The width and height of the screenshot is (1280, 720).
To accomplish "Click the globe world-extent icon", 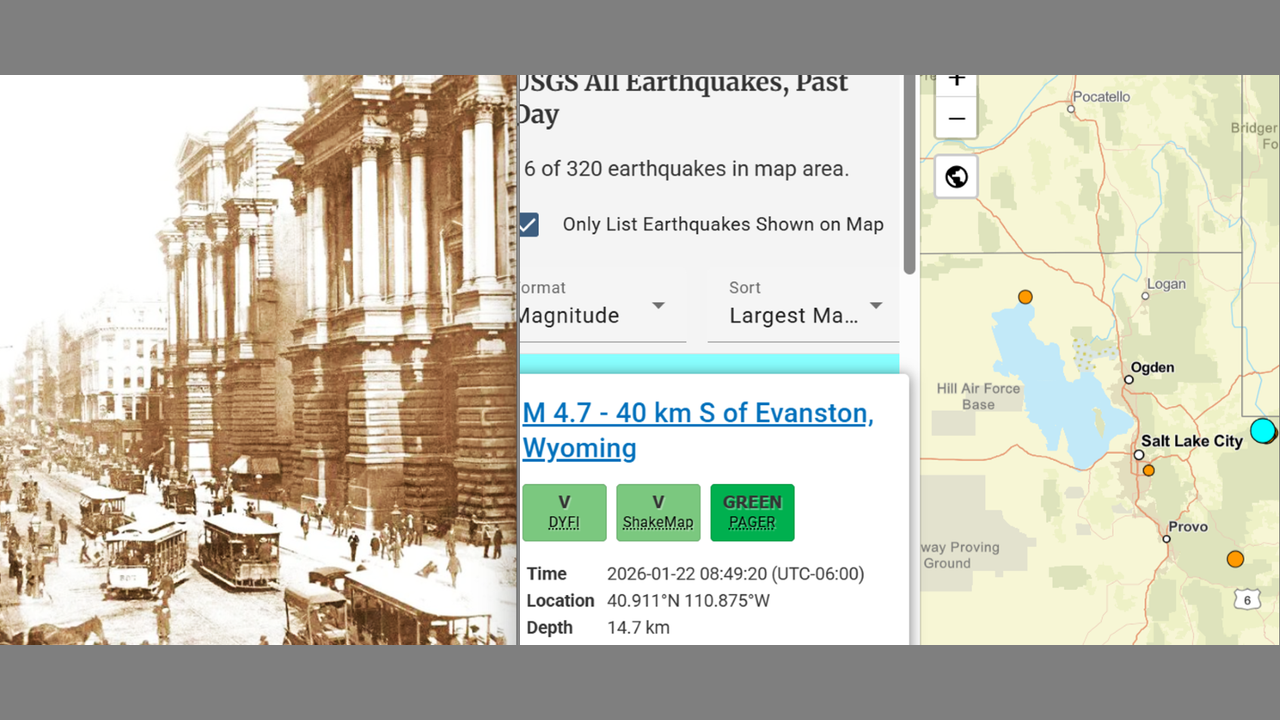I will click(x=956, y=177).
